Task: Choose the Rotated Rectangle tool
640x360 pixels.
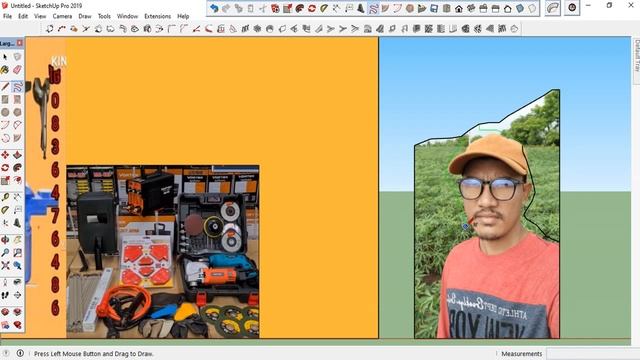Action: point(17,99)
